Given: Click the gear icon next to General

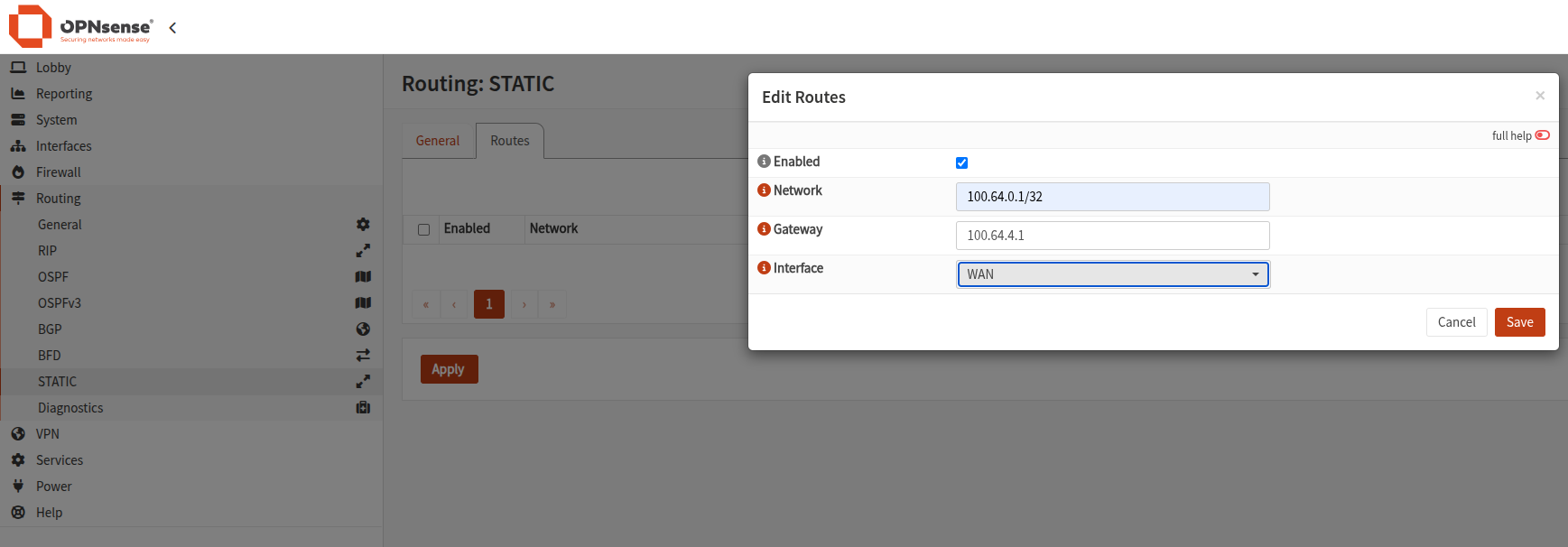Looking at the screenshot, I should pos(363,224).
